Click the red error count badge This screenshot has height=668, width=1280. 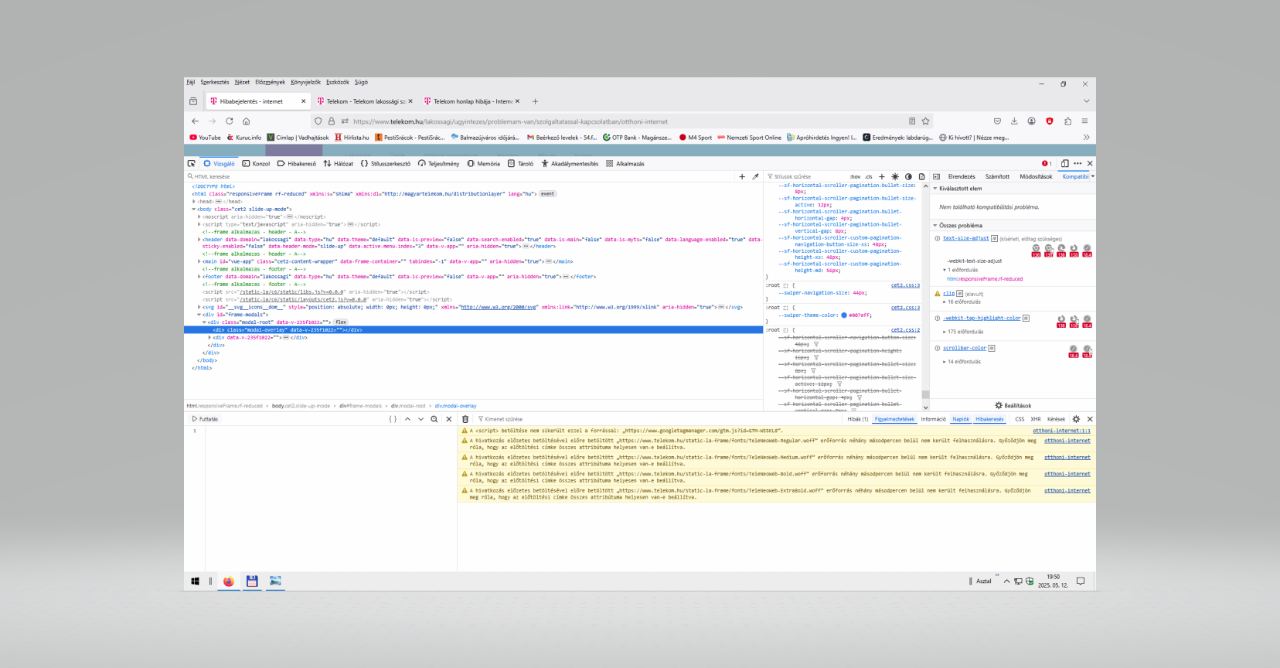tap(1046, 163)
